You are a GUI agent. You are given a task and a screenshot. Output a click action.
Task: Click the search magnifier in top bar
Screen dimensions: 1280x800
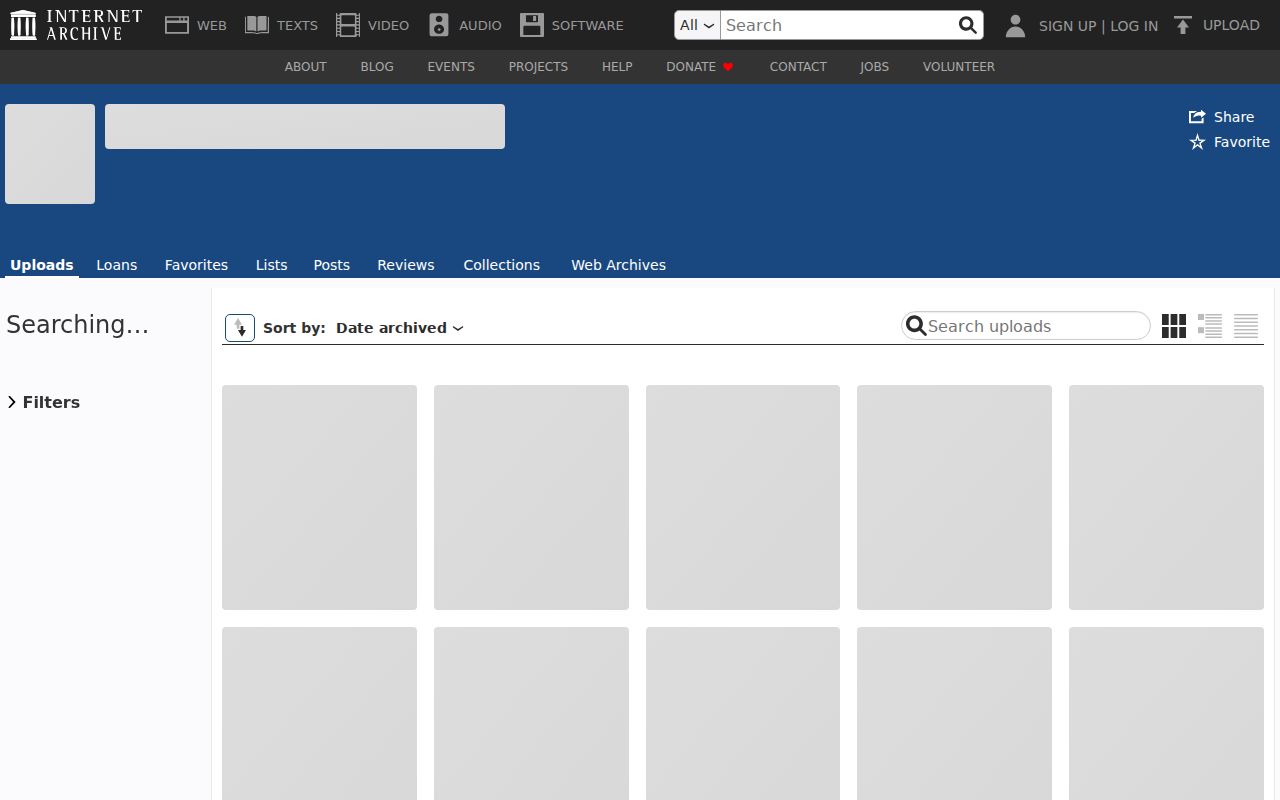[x=967, y=25]
